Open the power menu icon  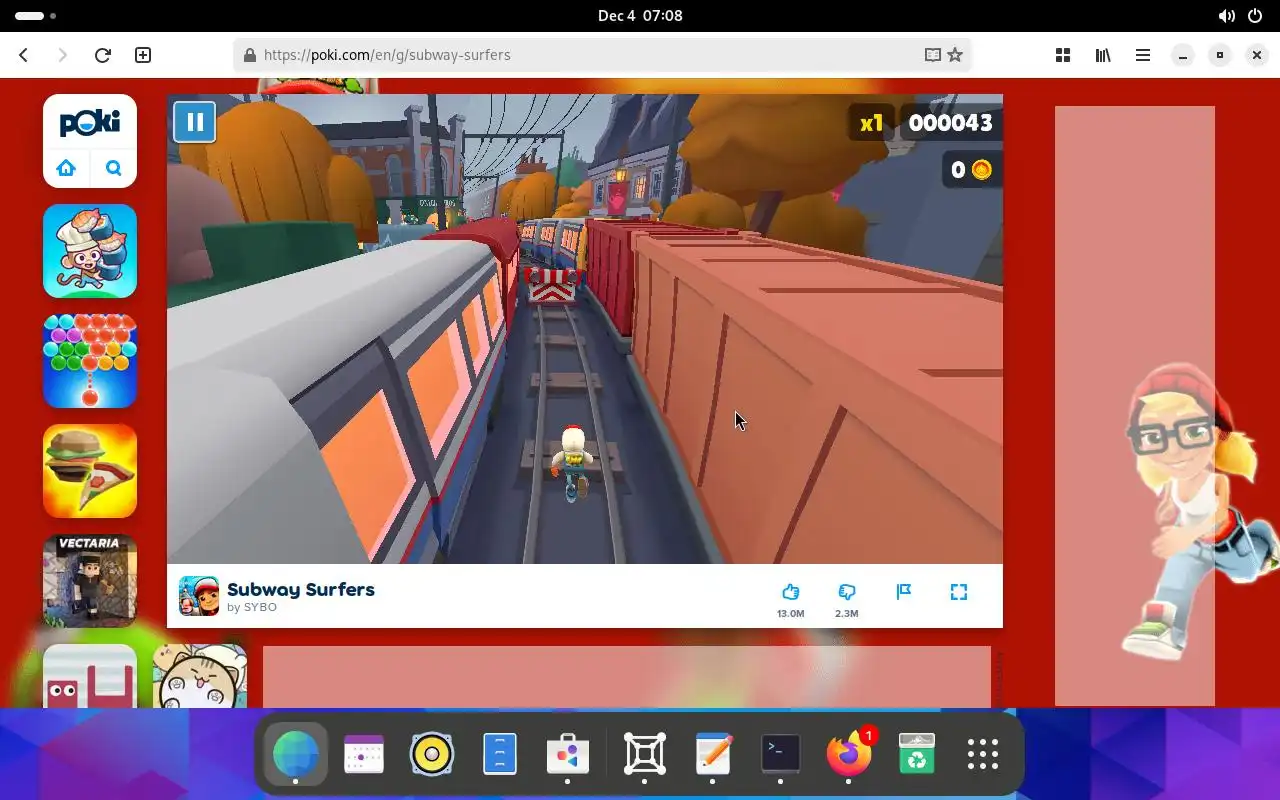[1255, 16]
